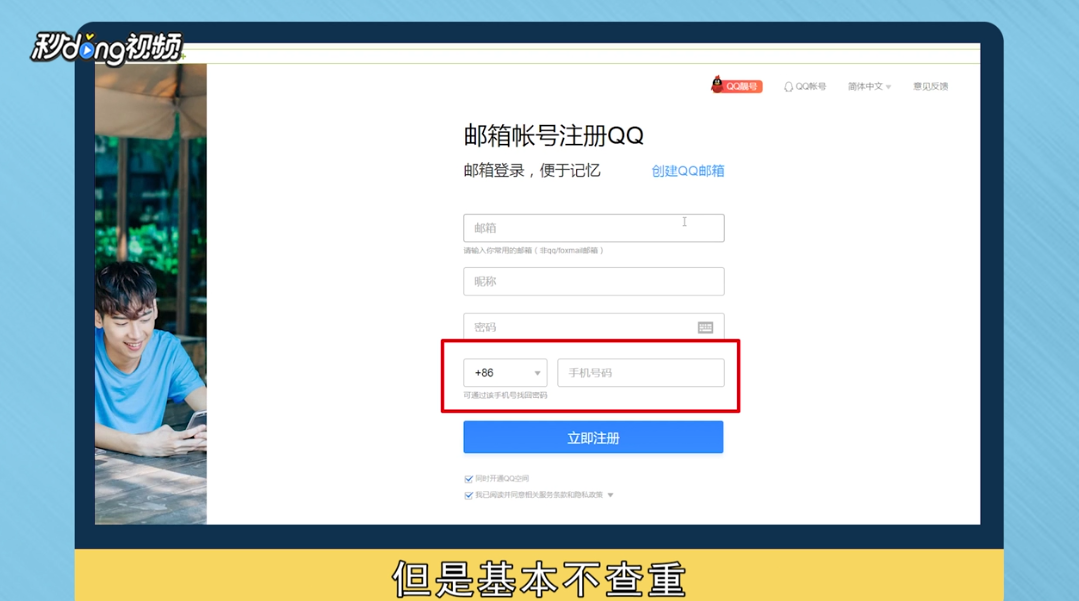
Task: Click the 创建QQ邮箱 link
Action: pos(687,171)
